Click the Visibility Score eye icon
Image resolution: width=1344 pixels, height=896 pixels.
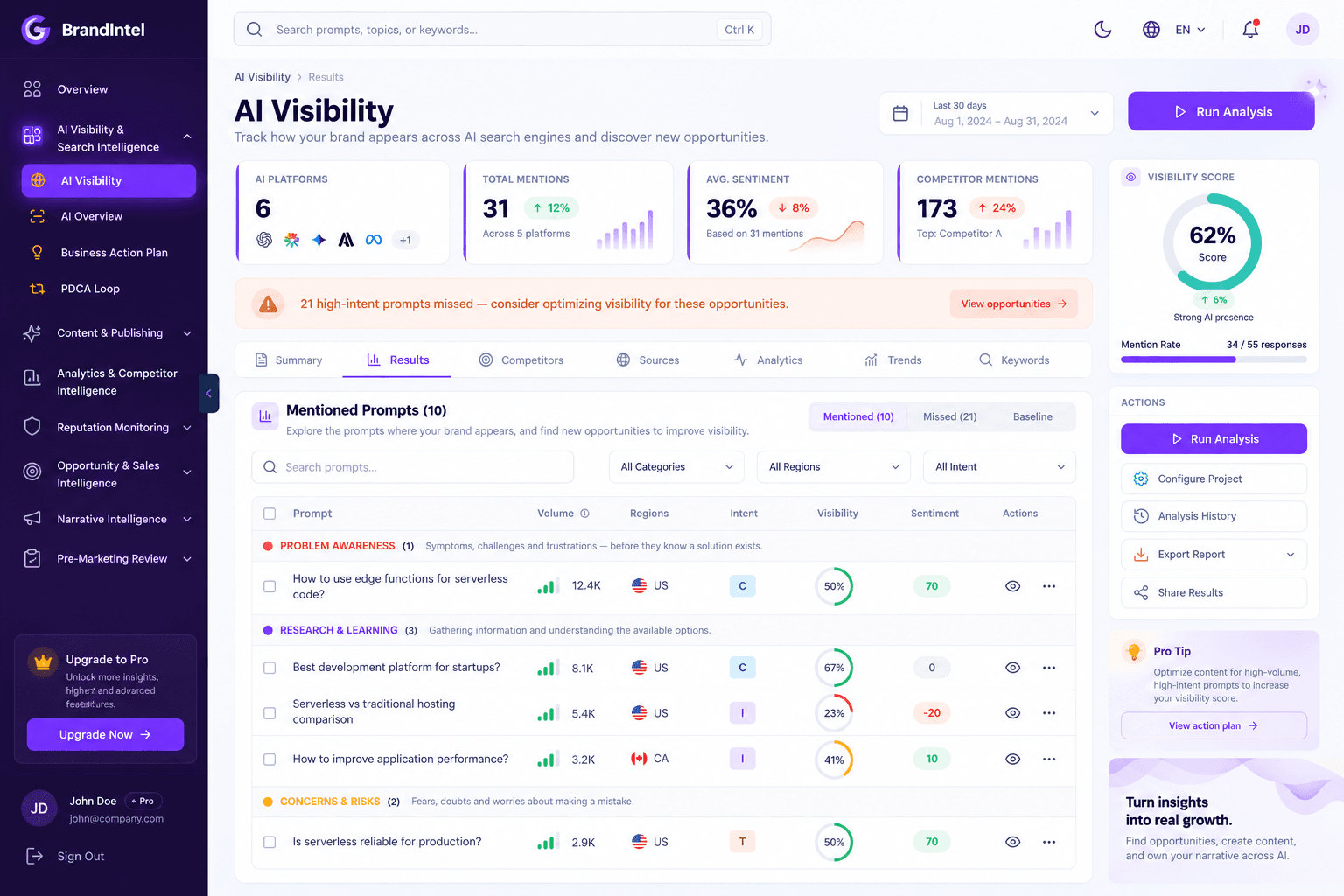click(x=1130, y=177)
